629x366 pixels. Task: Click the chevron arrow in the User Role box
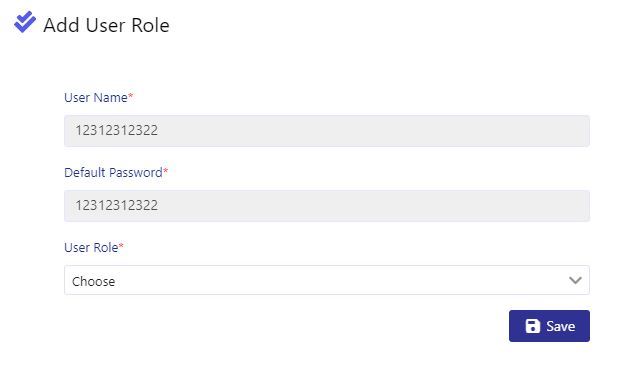click(x=575, y=280)
